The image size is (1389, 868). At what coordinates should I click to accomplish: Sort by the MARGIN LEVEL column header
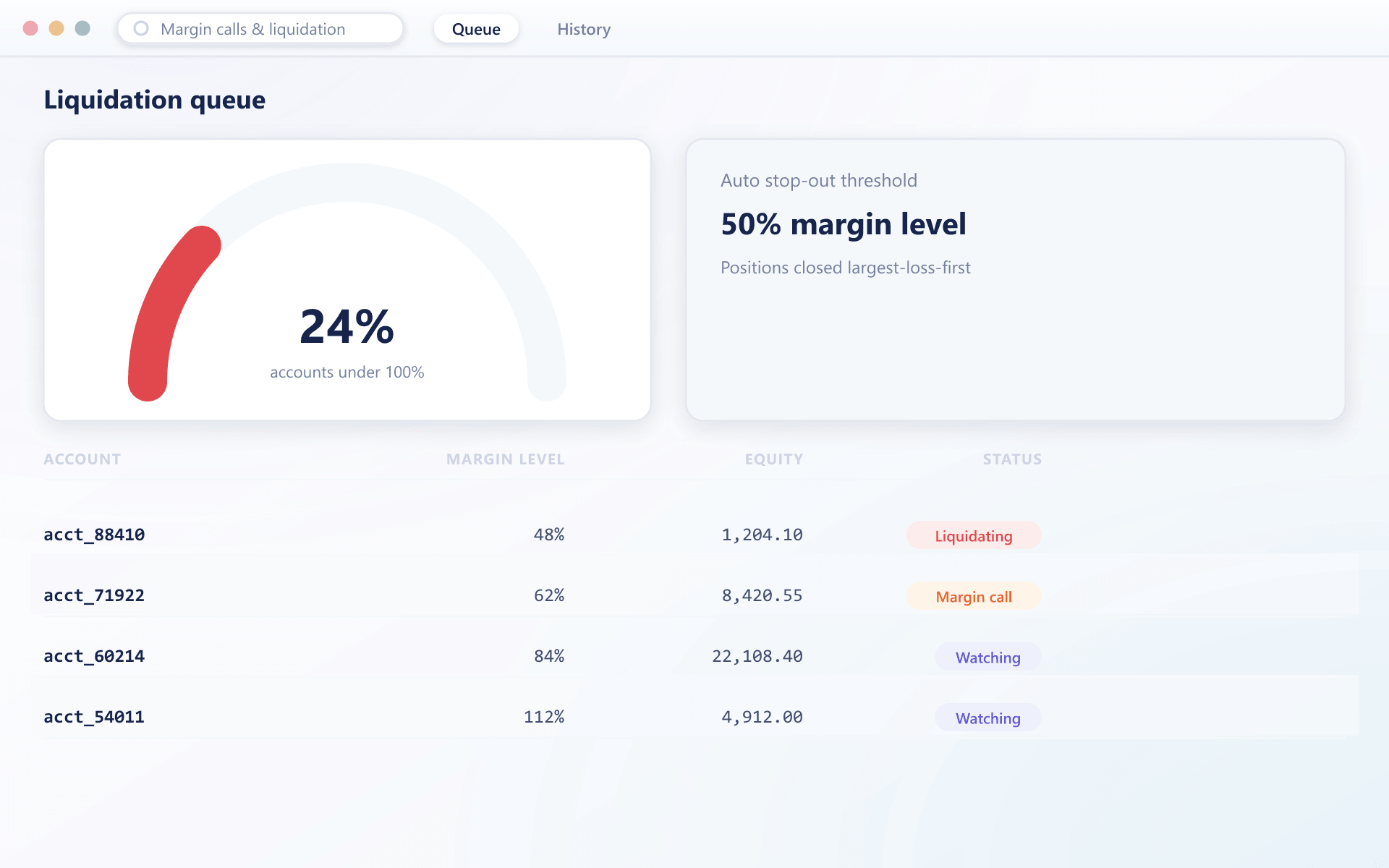(505, 459)
